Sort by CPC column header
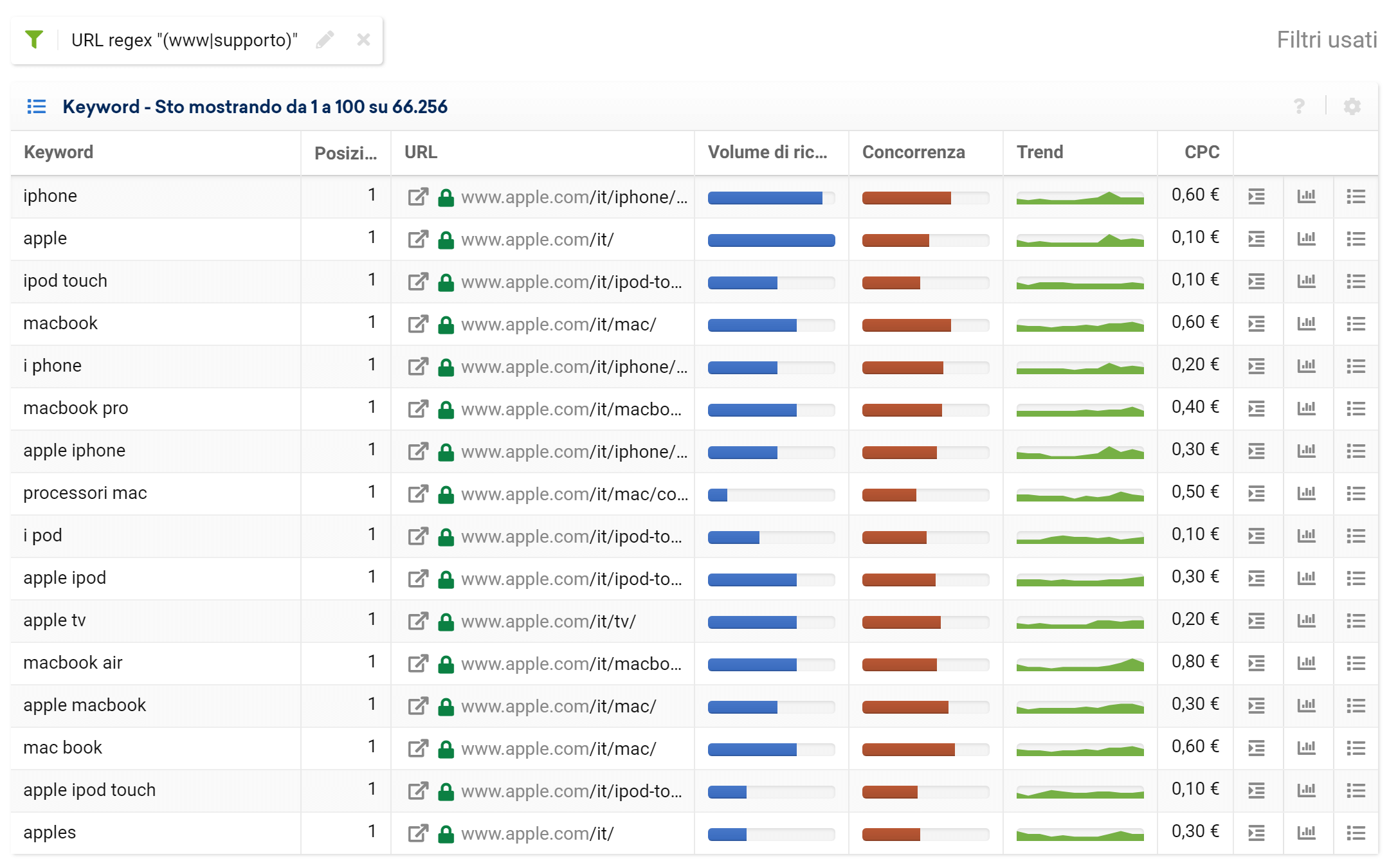 coord(1202,152)
